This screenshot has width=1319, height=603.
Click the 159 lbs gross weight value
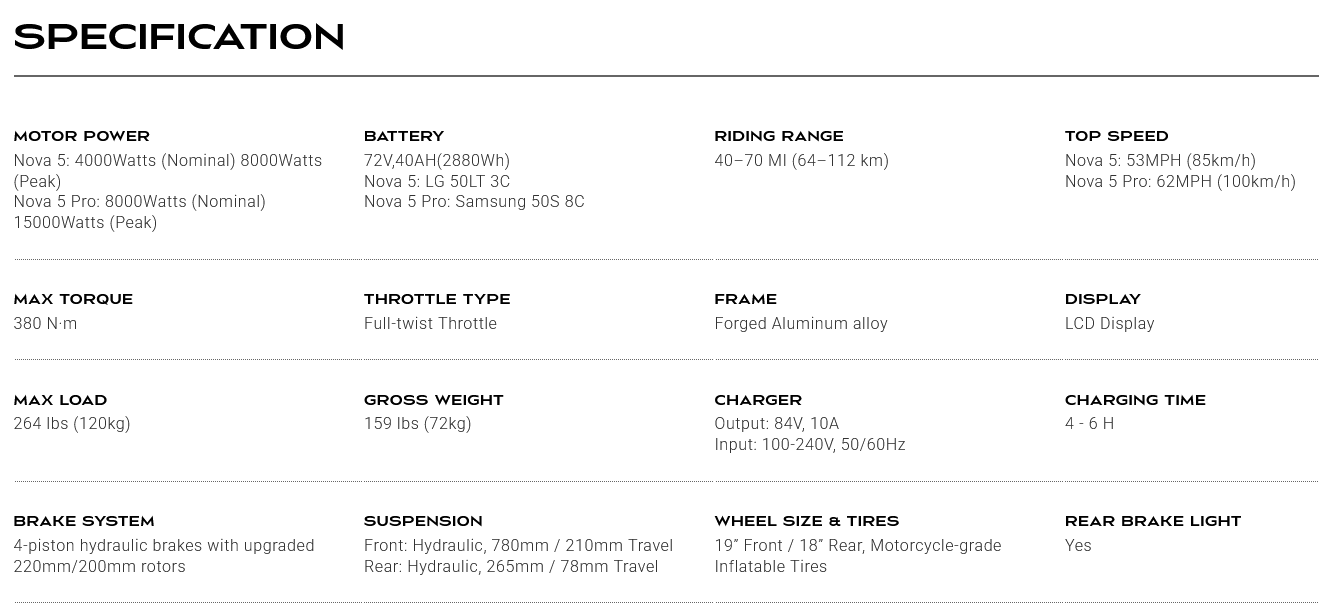[x=417, y=423]
